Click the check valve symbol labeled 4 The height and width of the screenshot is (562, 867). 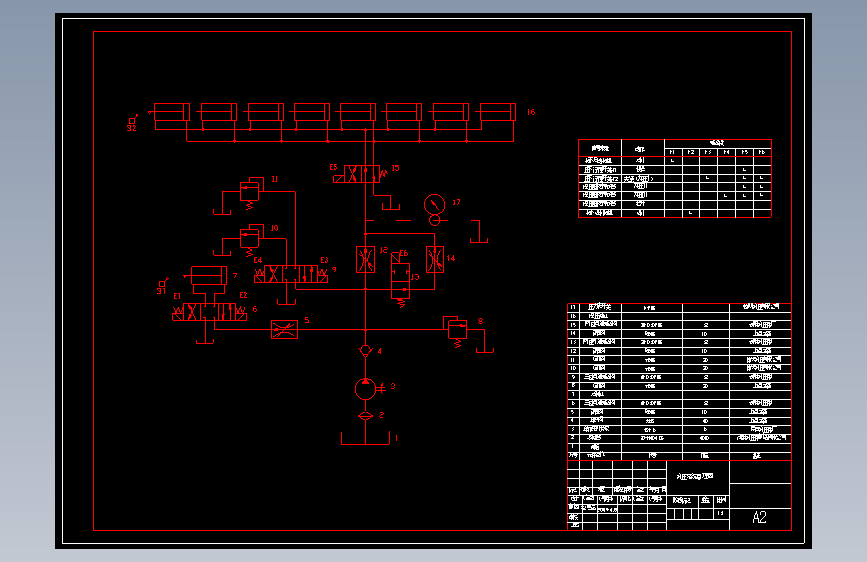pos(365,351)
